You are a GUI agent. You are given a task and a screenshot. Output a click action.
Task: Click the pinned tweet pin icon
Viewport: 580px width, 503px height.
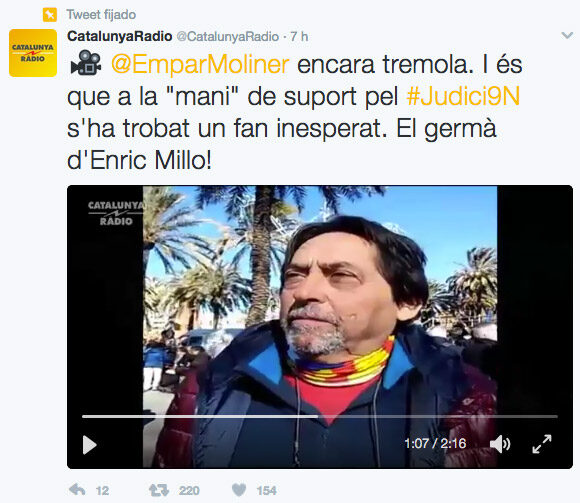click(x=50, y=15)
